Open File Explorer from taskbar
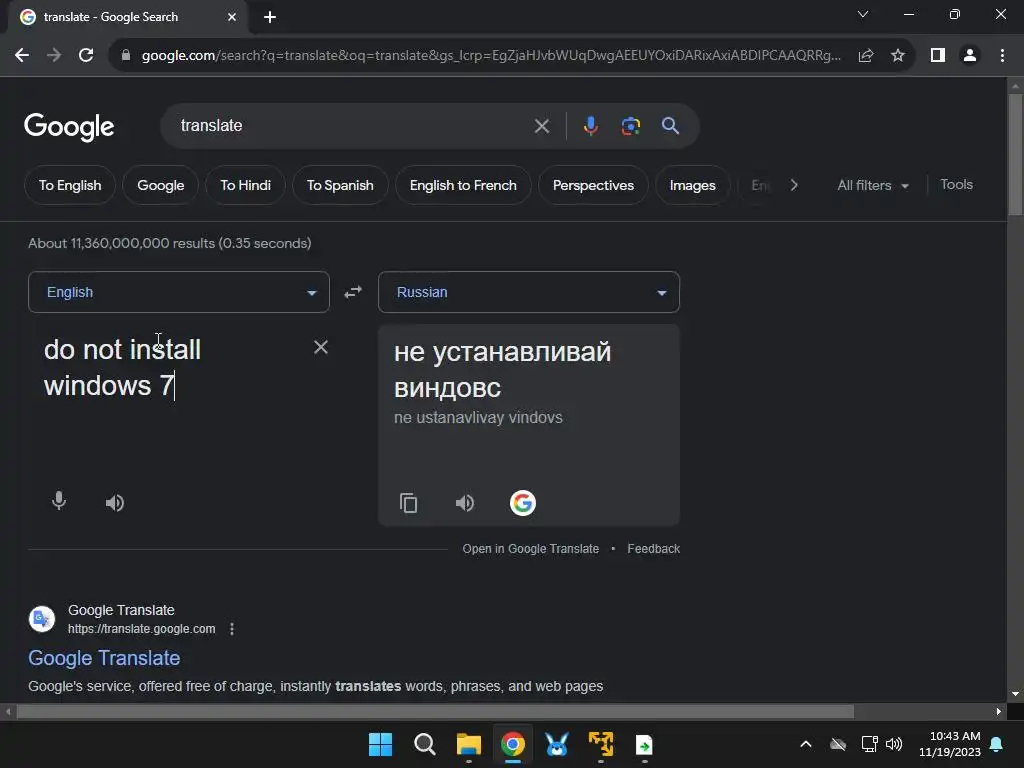This screenshot has height=768, width=1024. click(468, 744)
